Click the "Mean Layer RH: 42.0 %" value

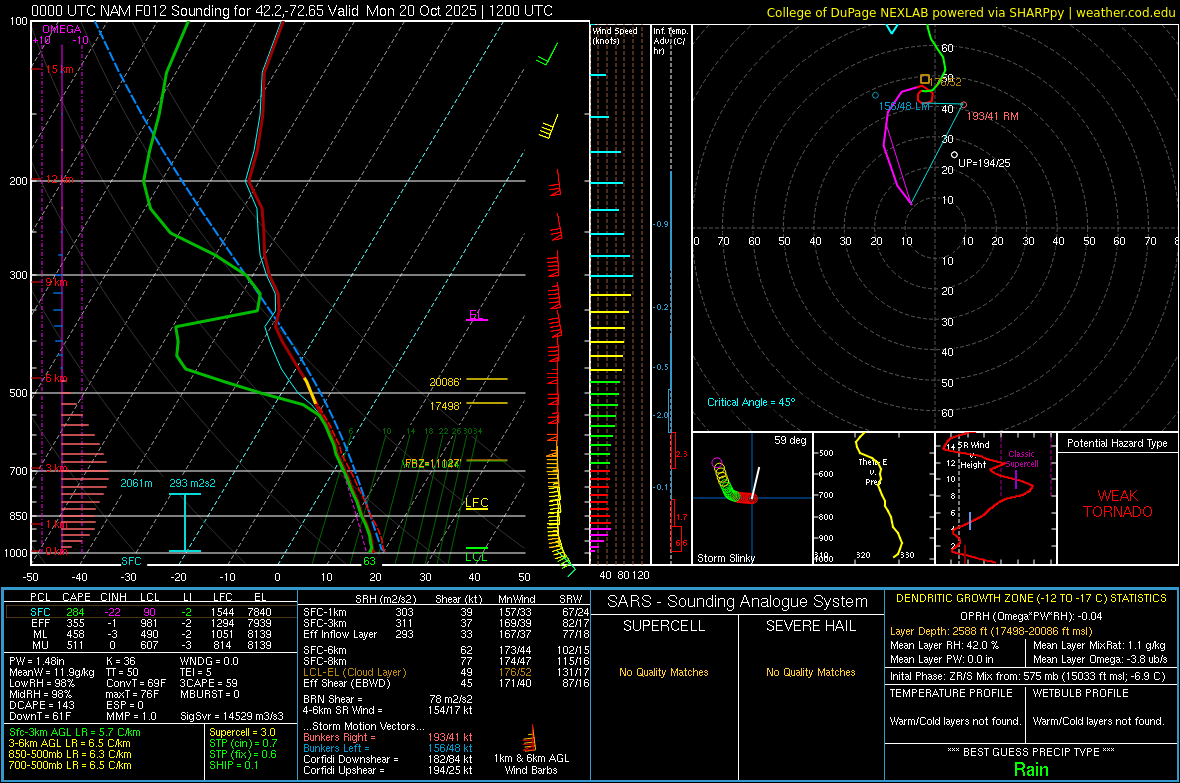coord(944,645)
